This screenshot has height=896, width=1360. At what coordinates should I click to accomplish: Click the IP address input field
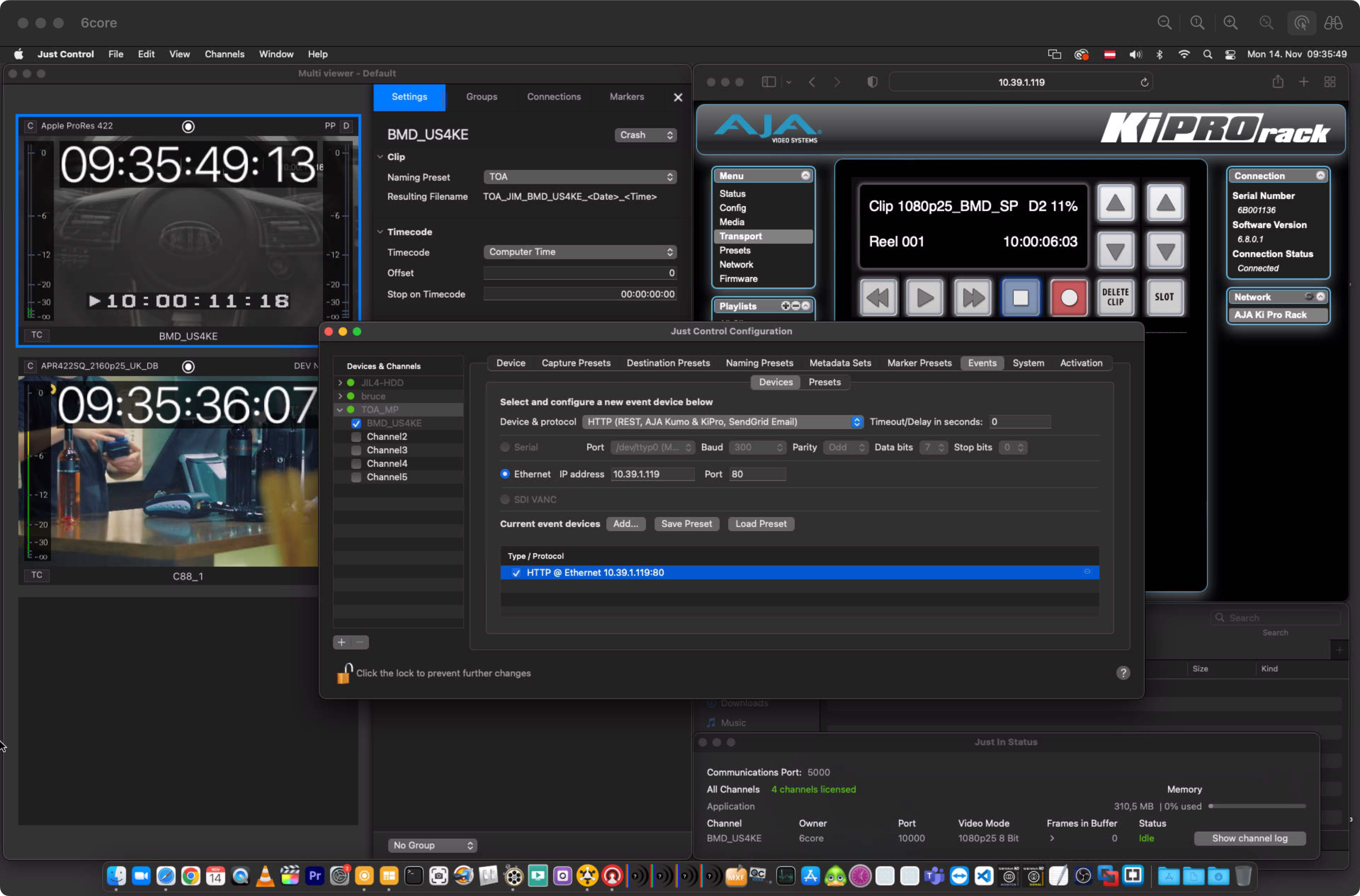point(652,474)
